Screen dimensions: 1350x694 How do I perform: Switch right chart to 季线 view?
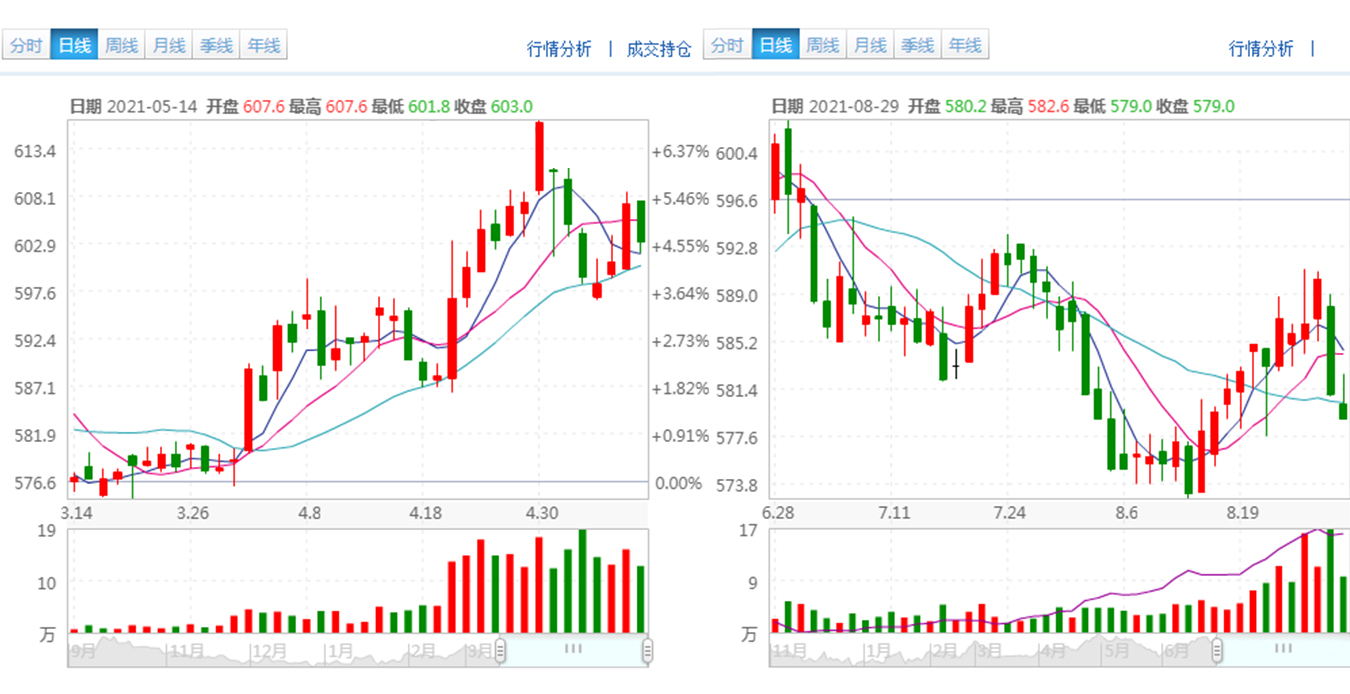tap(917, 46)
